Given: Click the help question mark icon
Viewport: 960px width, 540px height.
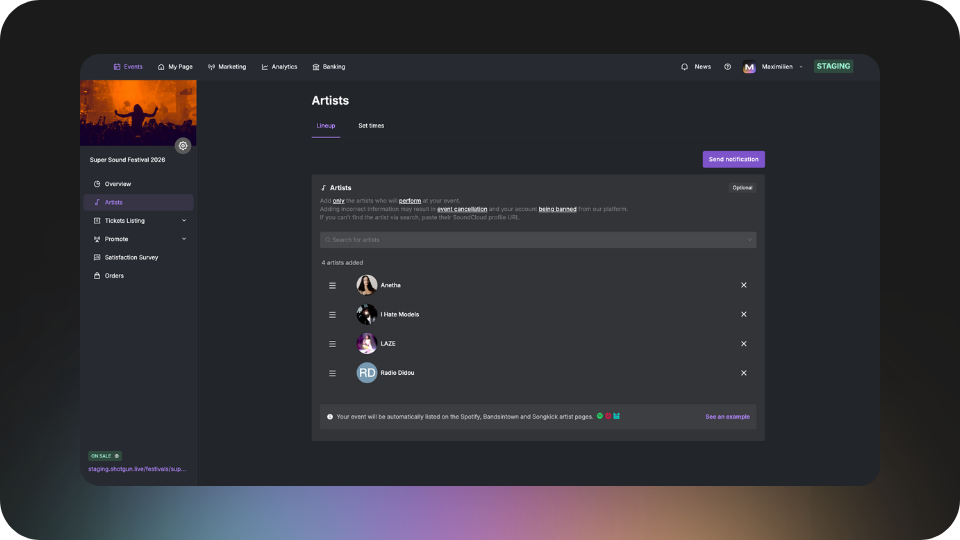Looking at the screenshot, I should coord(727,67).
